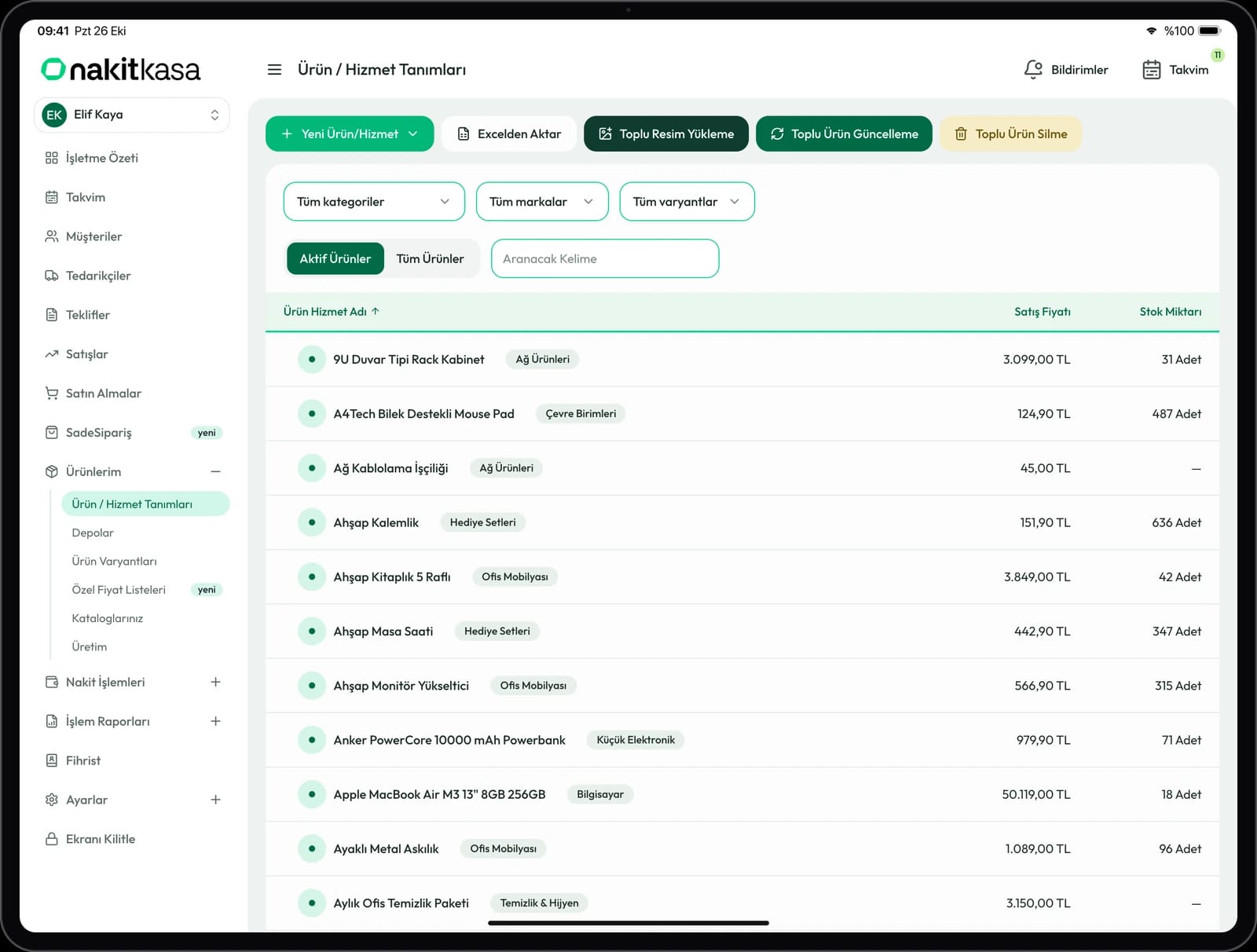Open Özel Fiyat Listeleri submenu item

(x=119, y=590)
